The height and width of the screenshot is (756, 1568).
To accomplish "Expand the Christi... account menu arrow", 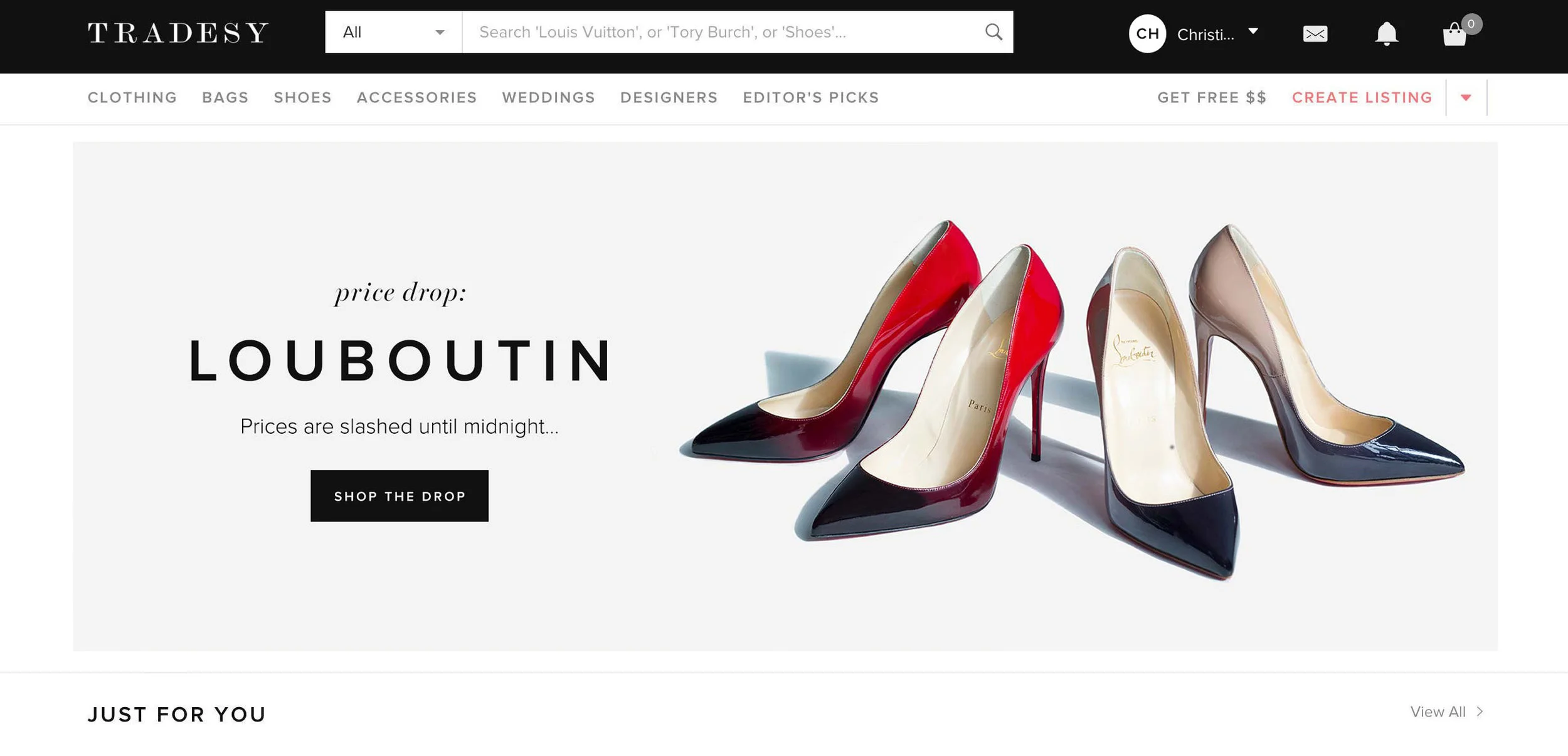I will [x=1253, y=31].
